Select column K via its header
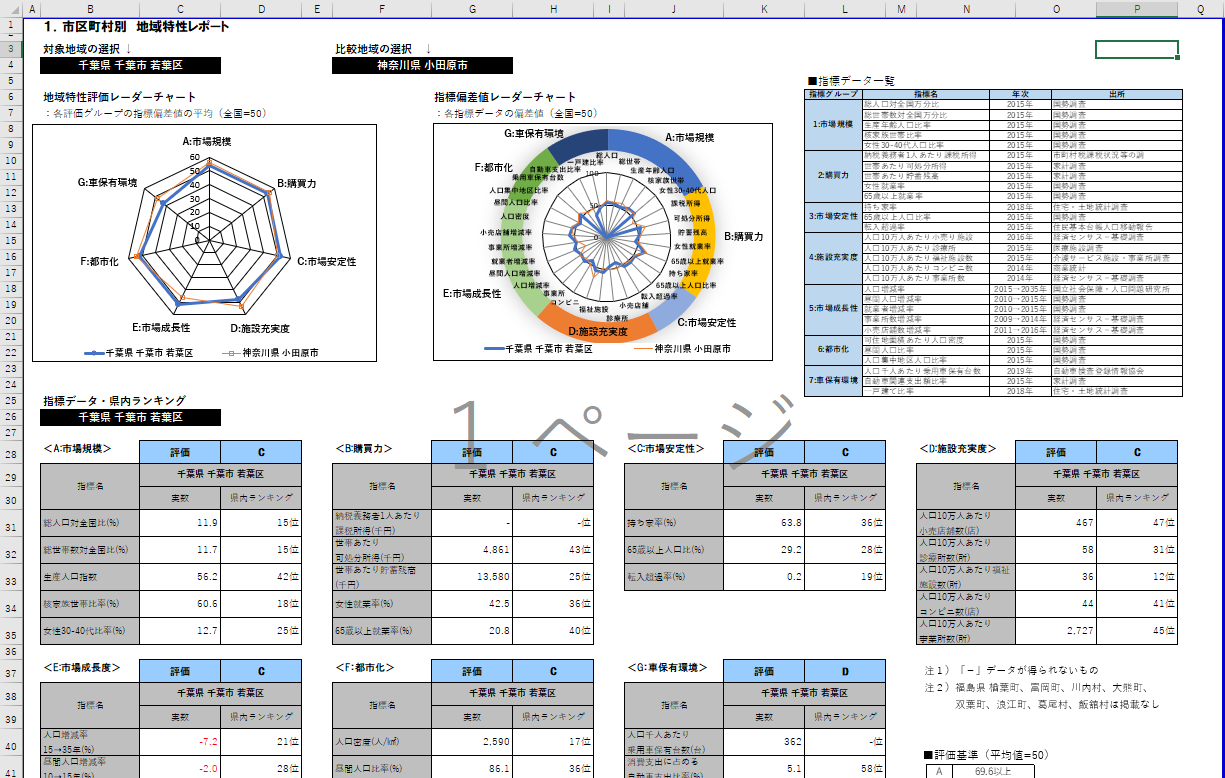The width and height of the screenshot is (1225, 778). coord(764,9)
